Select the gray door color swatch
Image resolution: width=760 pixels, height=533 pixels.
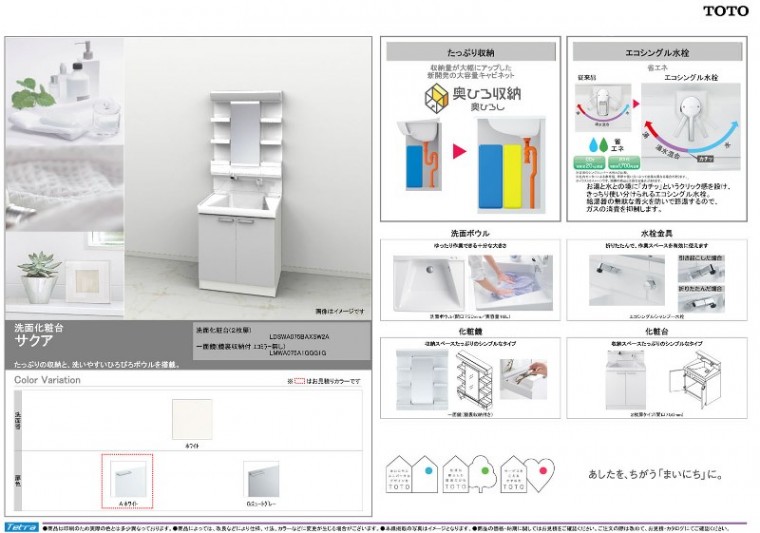coord(261,479)
